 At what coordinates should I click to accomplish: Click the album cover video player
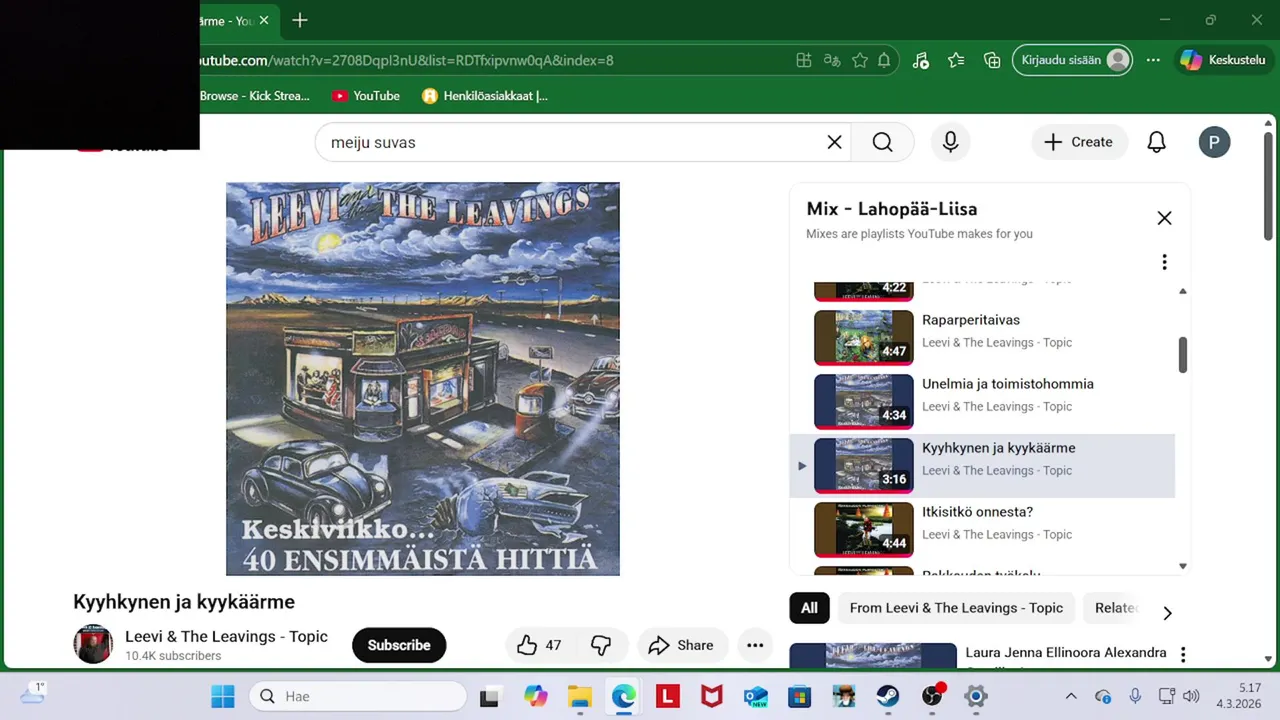pos(423,379)
